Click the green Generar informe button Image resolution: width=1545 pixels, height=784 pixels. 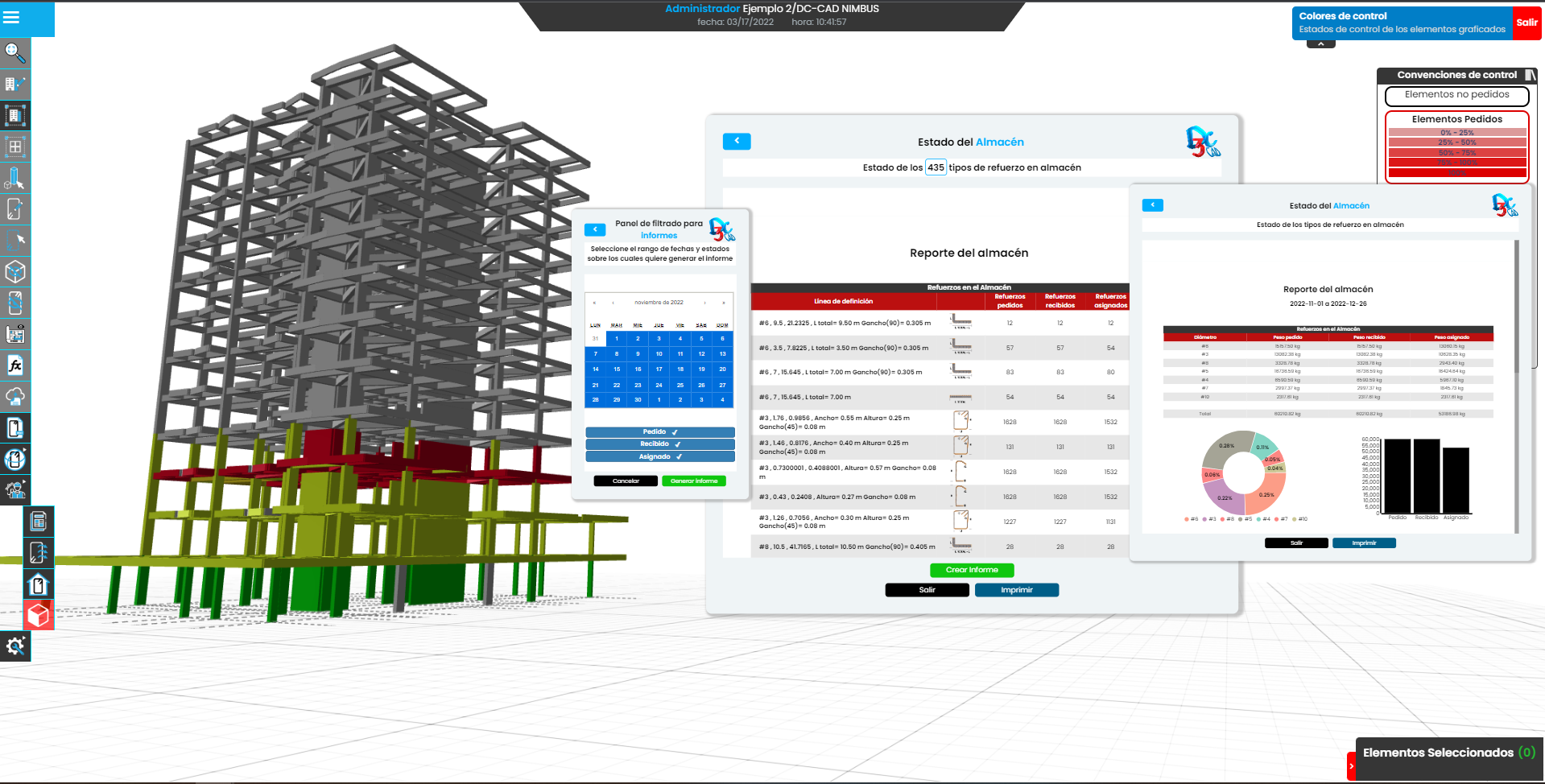click(x=693, y=481)
